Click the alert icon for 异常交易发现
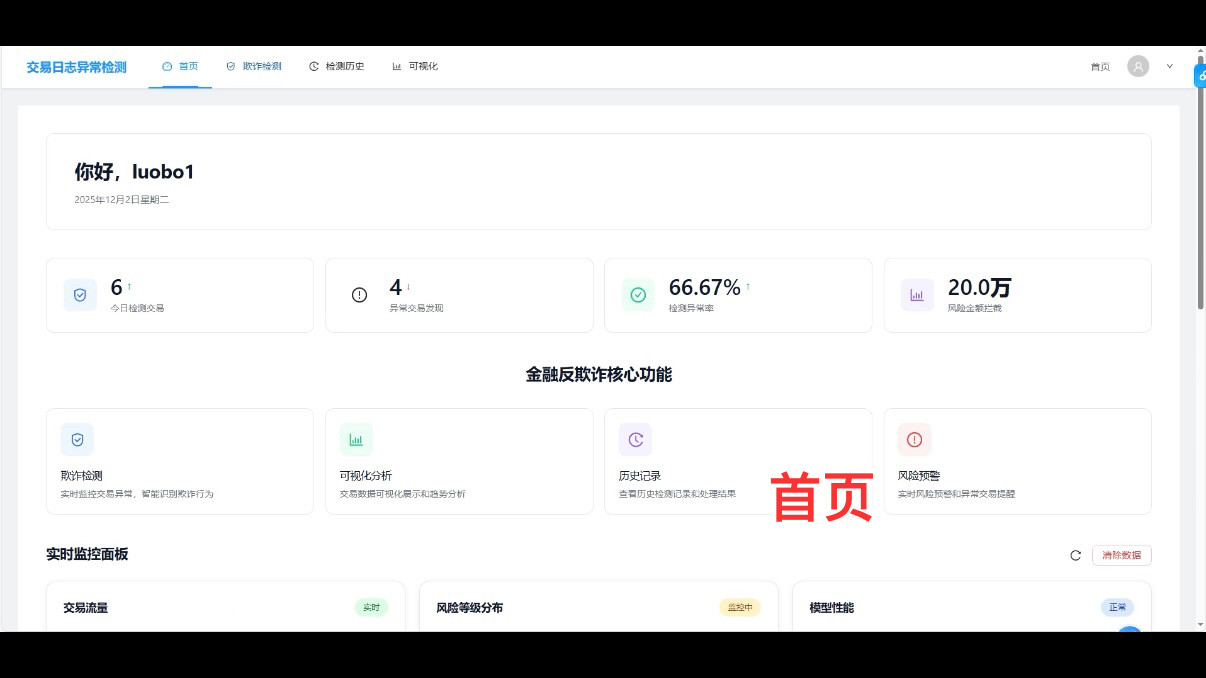 pos(359,295)
